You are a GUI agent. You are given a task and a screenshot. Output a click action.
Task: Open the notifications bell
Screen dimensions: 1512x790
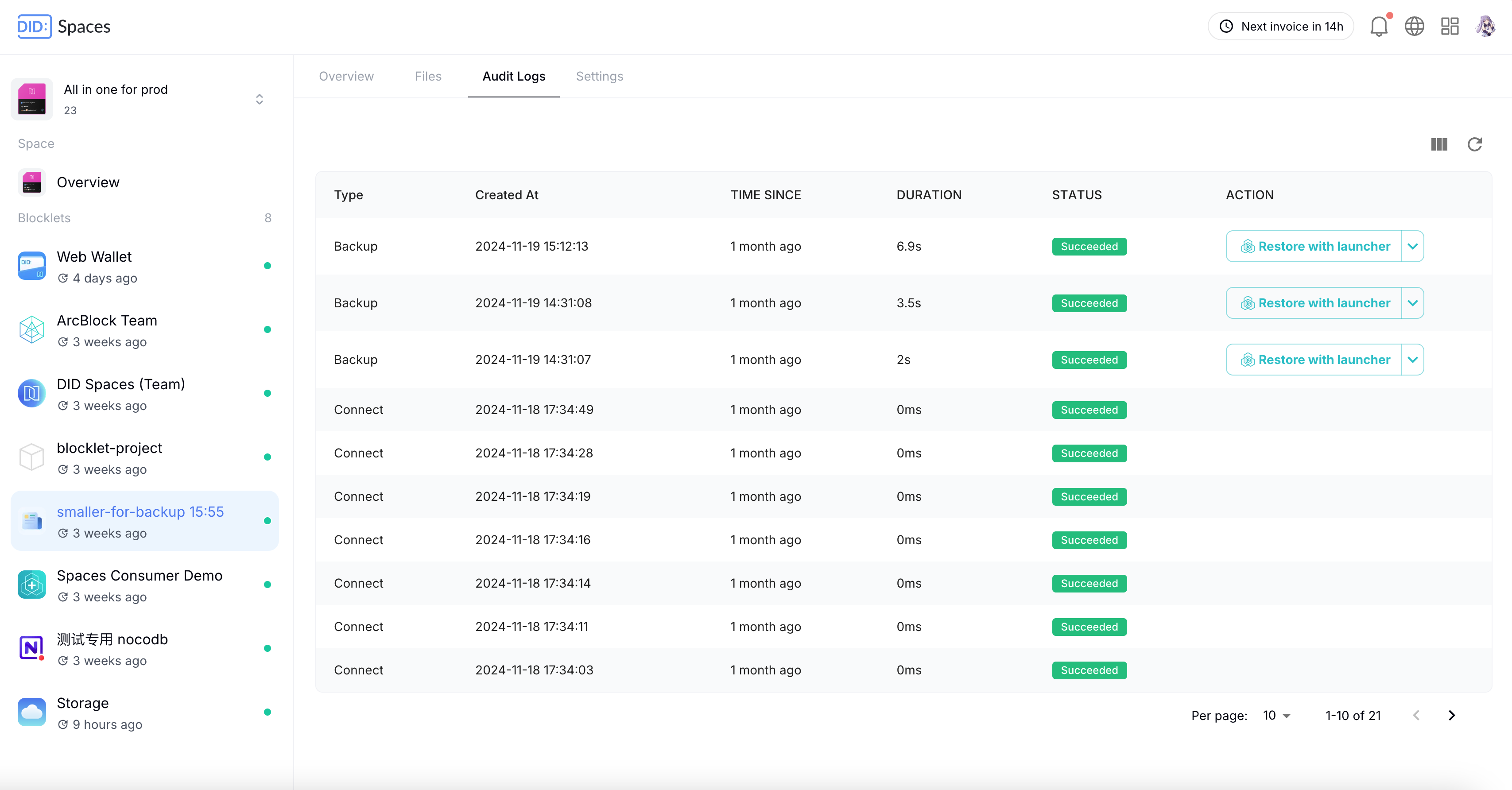pos(1378,27)
